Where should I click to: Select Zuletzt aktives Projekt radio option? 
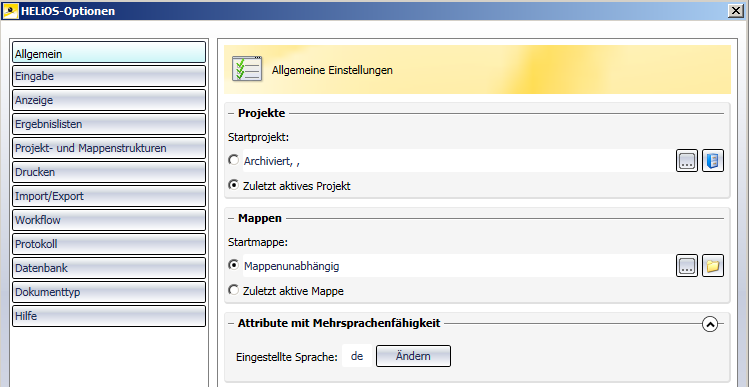[234, 185]
